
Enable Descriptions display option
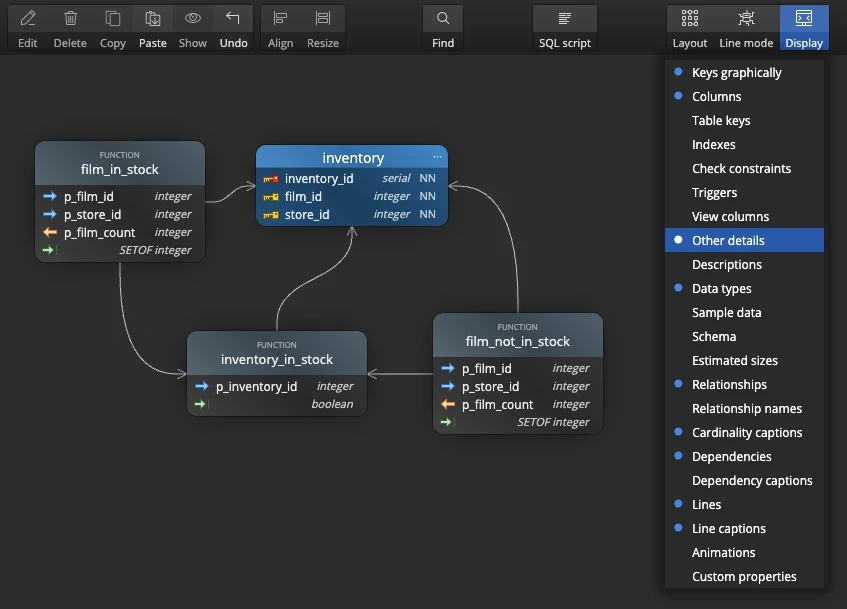click(744, 265)
